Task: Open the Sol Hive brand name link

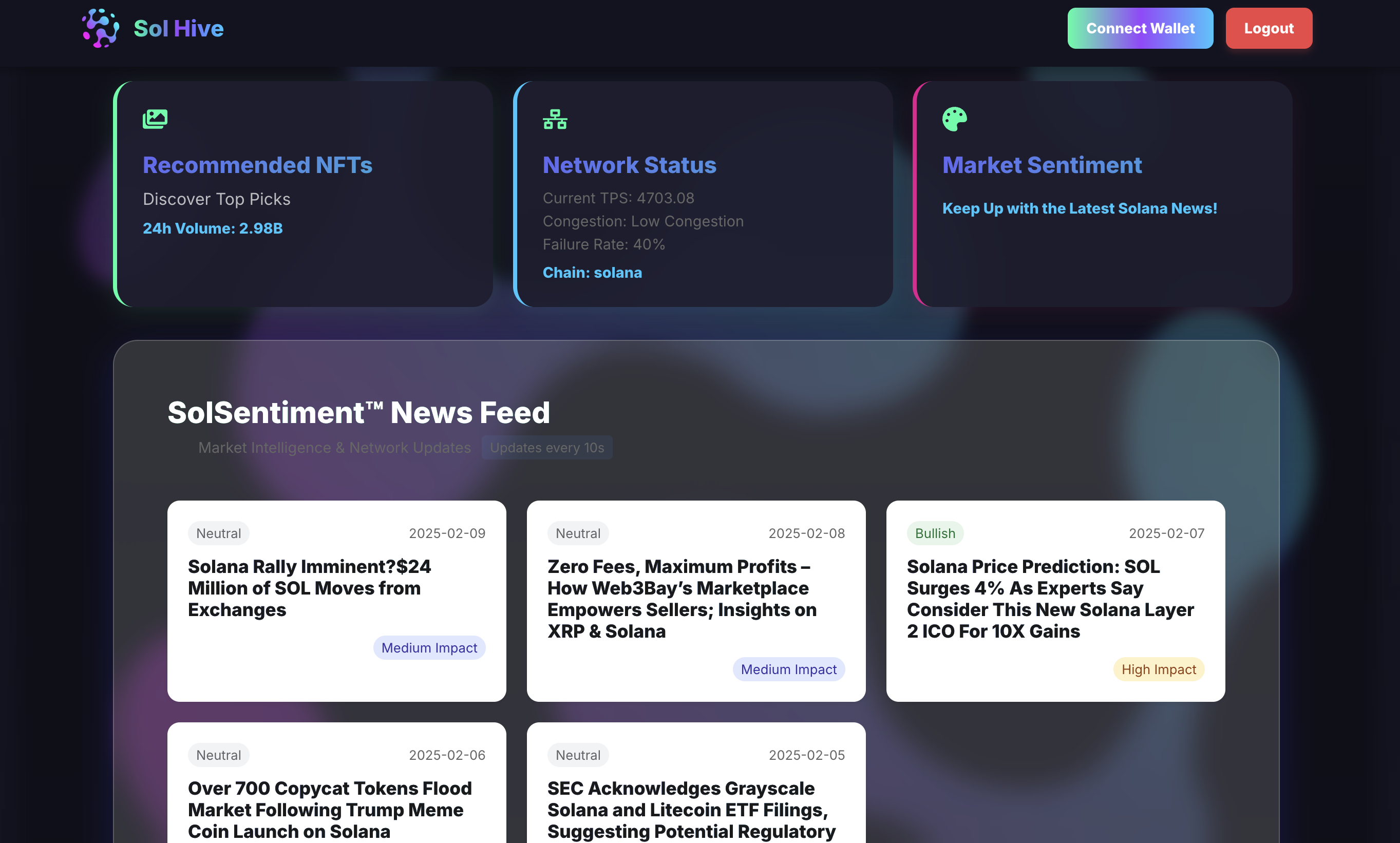Action: (178, 28)
